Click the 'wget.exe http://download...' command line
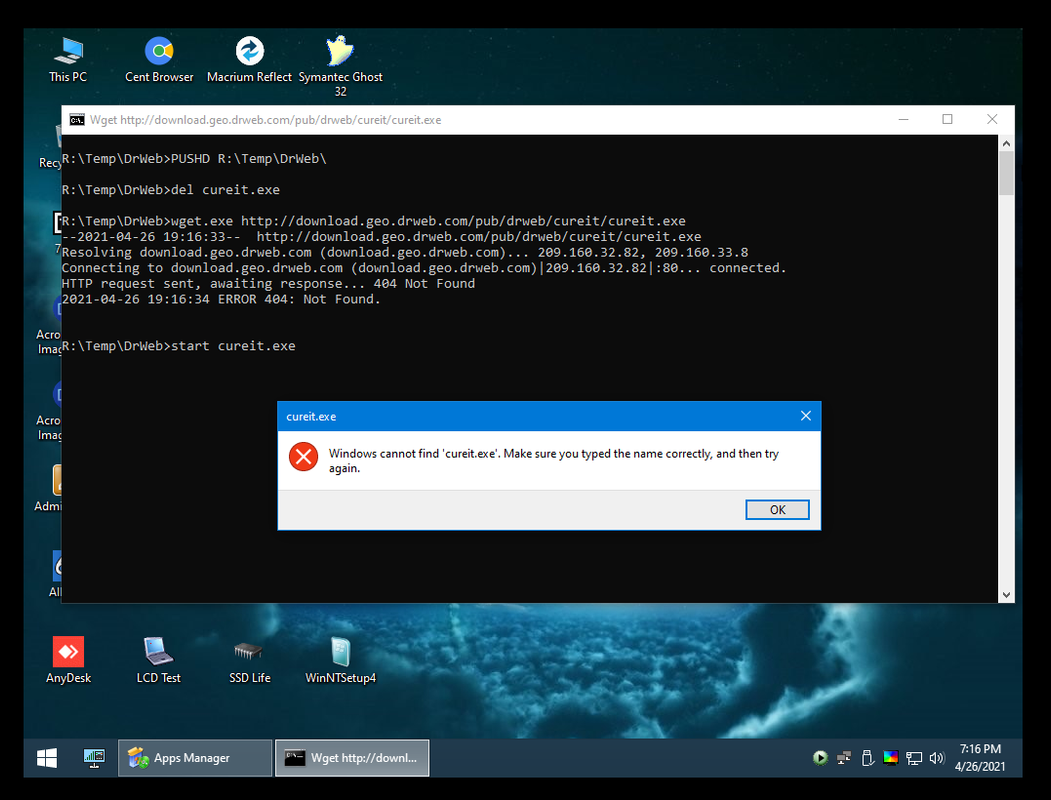The image size is (1051, 800). [x=373, y=221]
